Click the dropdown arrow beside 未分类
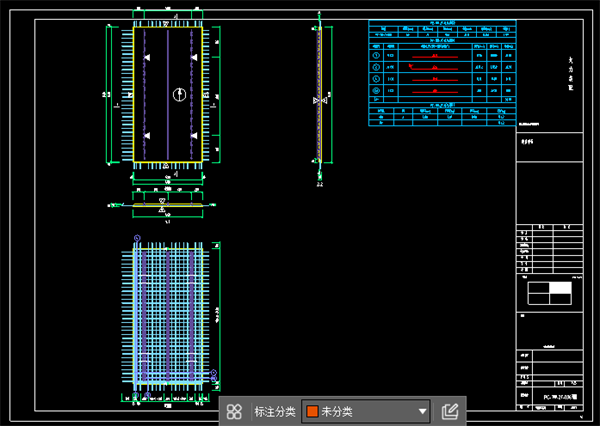Viewport: 600px width, 426px height. click(422, 412)
